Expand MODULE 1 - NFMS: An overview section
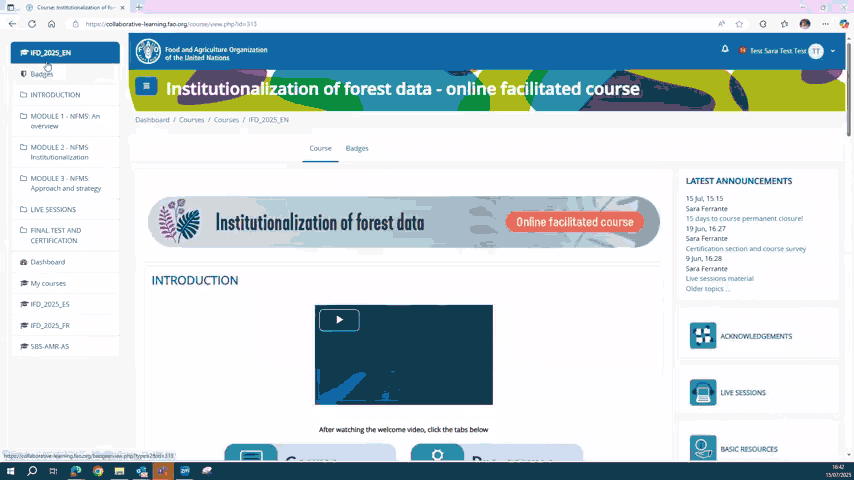The image size is (854, 480). (x=65, y=121)
